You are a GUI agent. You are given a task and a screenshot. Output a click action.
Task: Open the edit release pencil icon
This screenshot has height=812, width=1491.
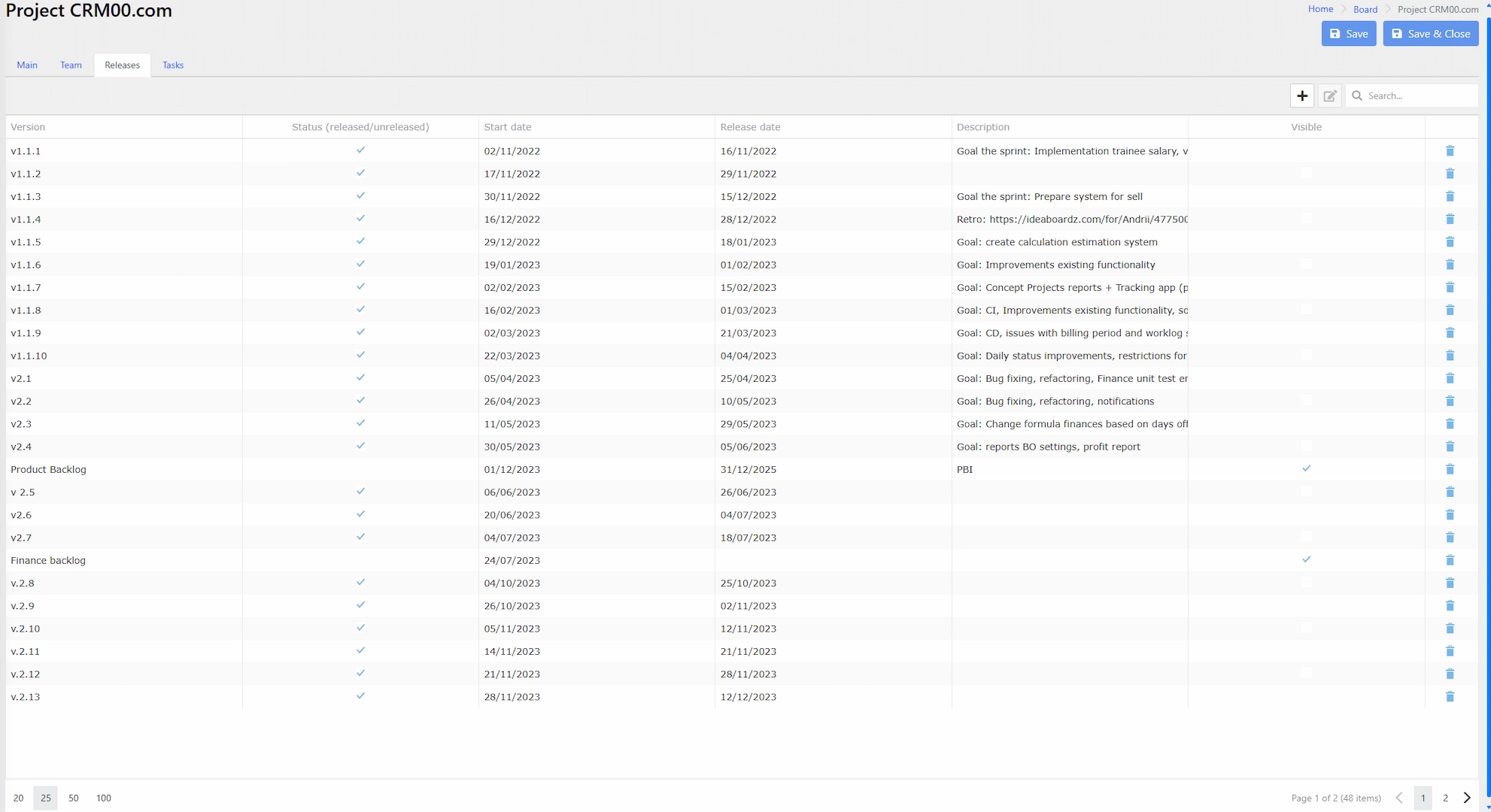[1330, 95]
